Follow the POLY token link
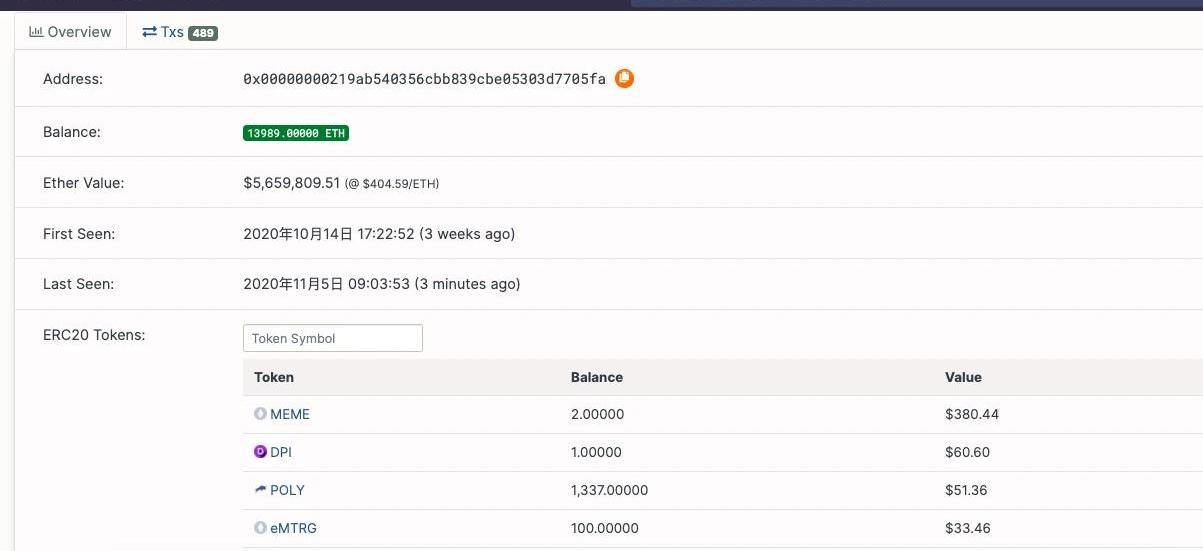This screenshot has height=551, width=1203. click(x=287, y=490)
